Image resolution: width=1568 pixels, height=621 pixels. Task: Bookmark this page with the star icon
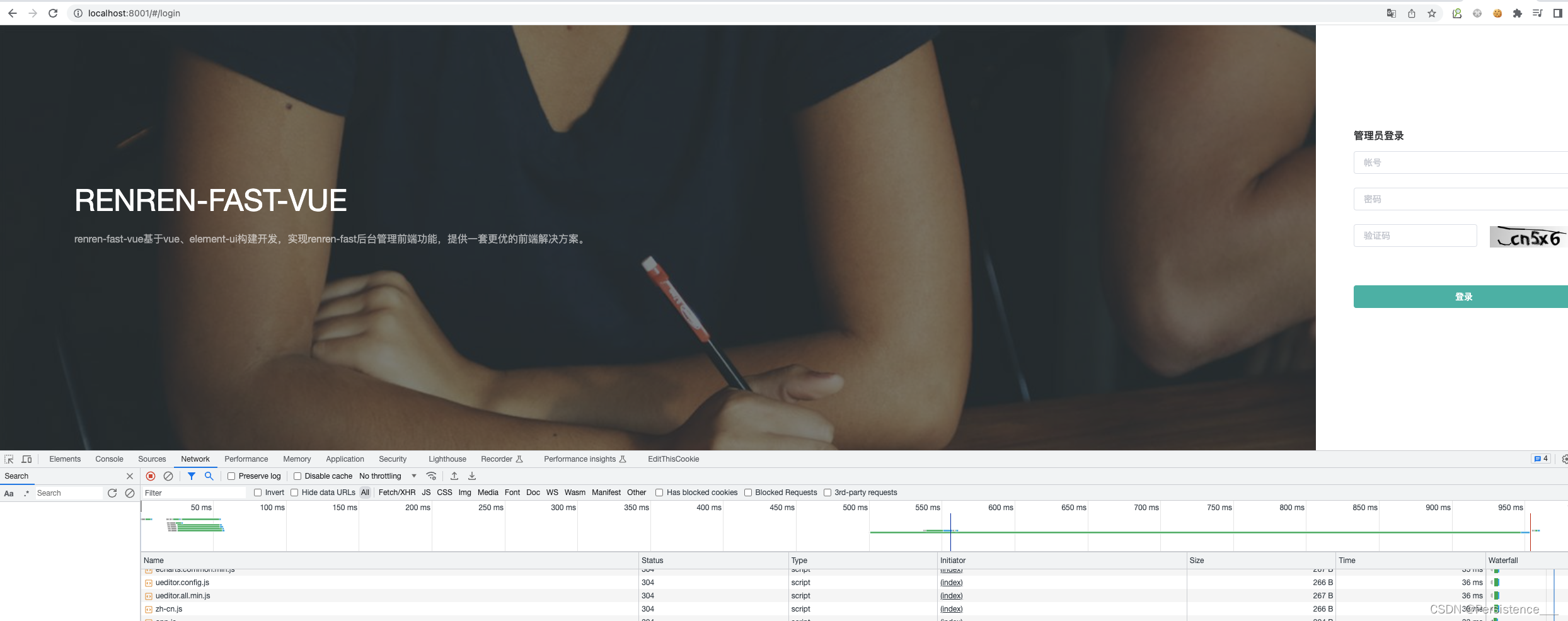pyautogui.click(x=1432, y=13)
